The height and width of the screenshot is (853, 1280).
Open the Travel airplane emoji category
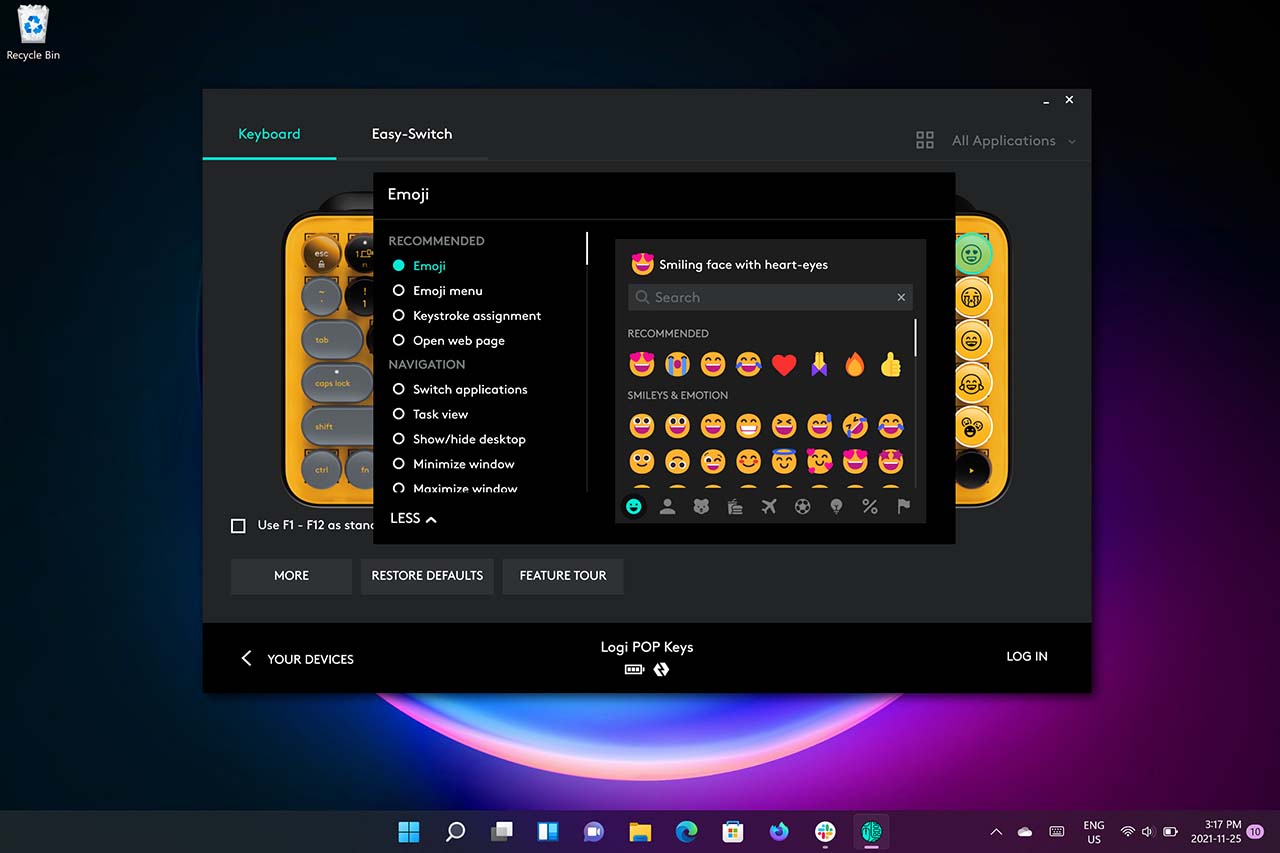(x=768, y=507)
